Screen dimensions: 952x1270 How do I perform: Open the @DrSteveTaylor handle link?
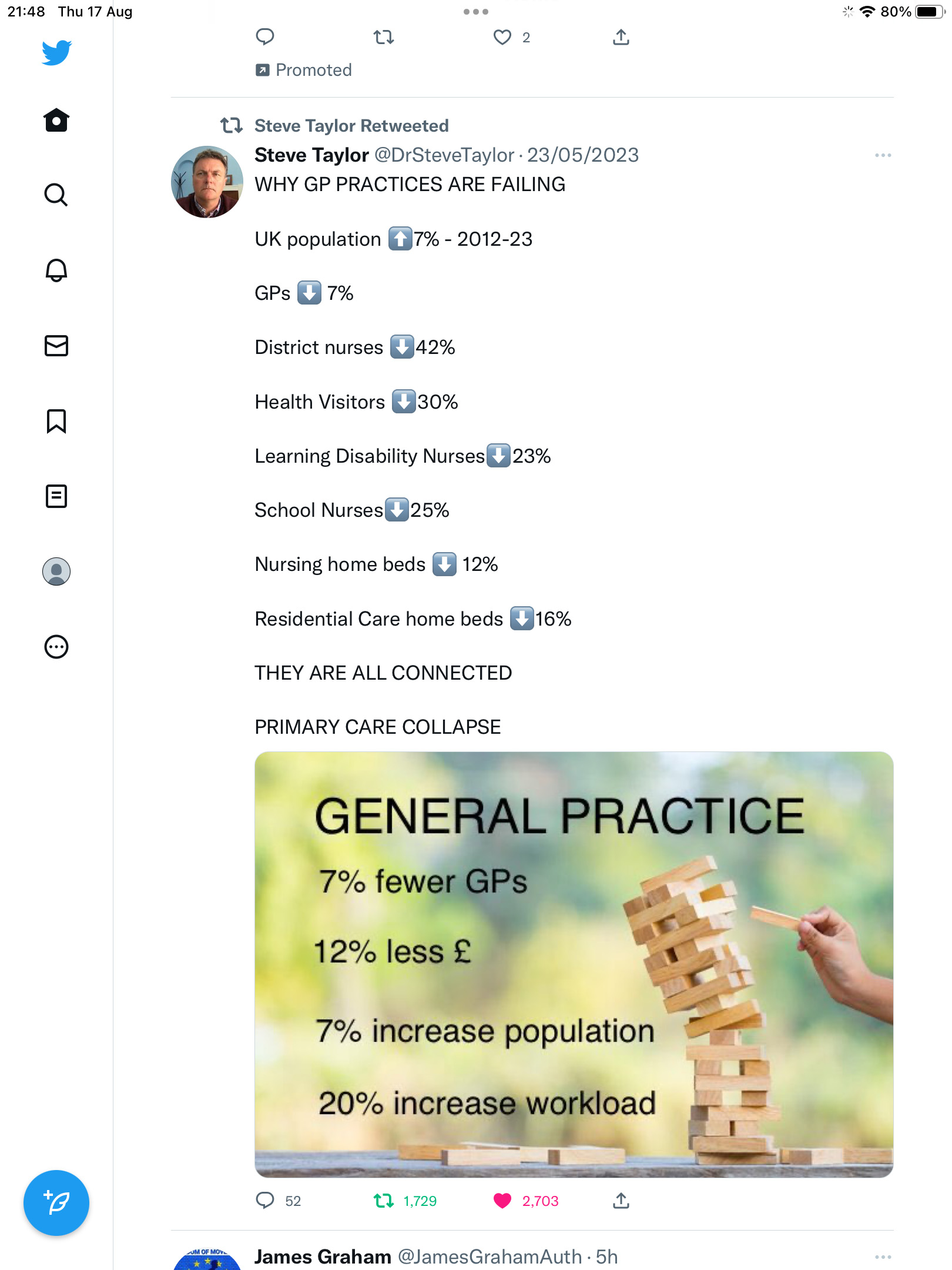(444, 155)
